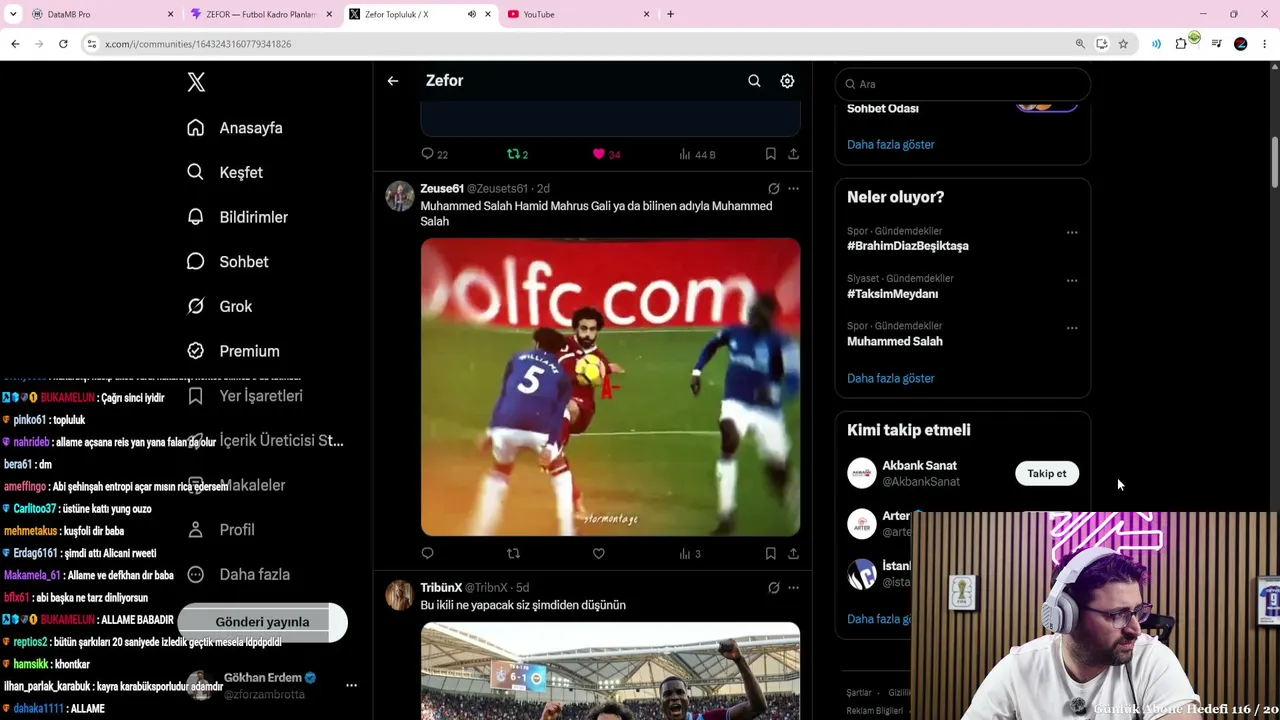Open the Chrome extensions puzzle menu
The width and height of the screenshot is (1280, 720).
(x=1182, y=44)
